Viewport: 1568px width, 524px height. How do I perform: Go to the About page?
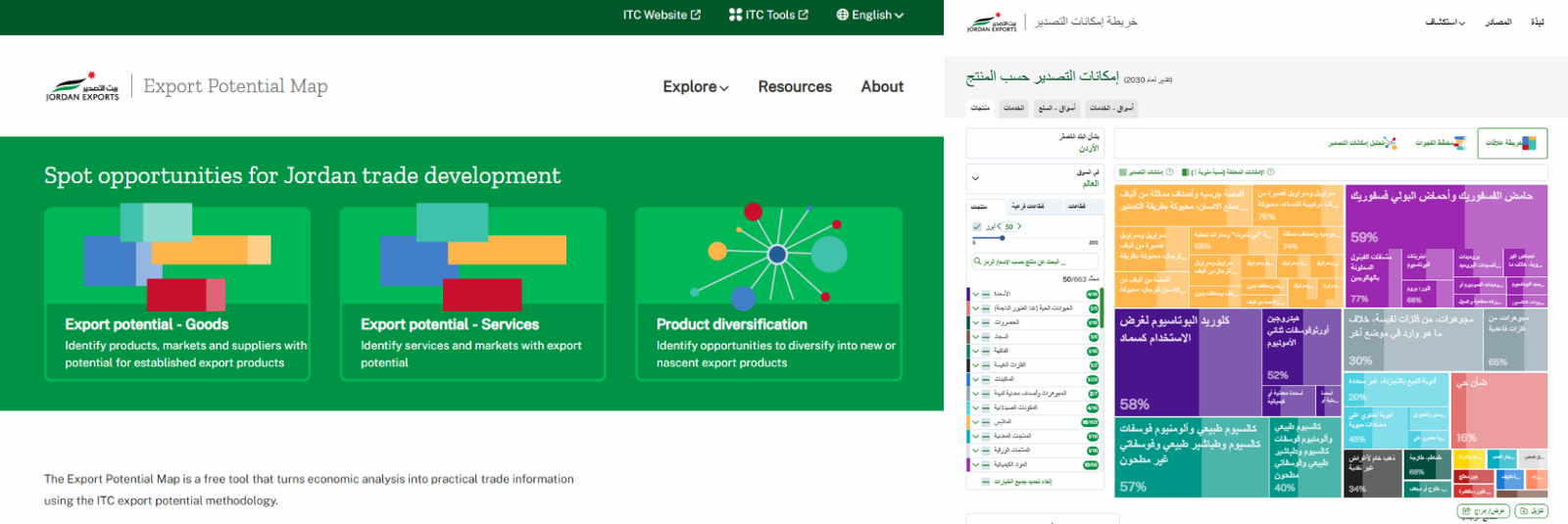(x=882, y=87)
